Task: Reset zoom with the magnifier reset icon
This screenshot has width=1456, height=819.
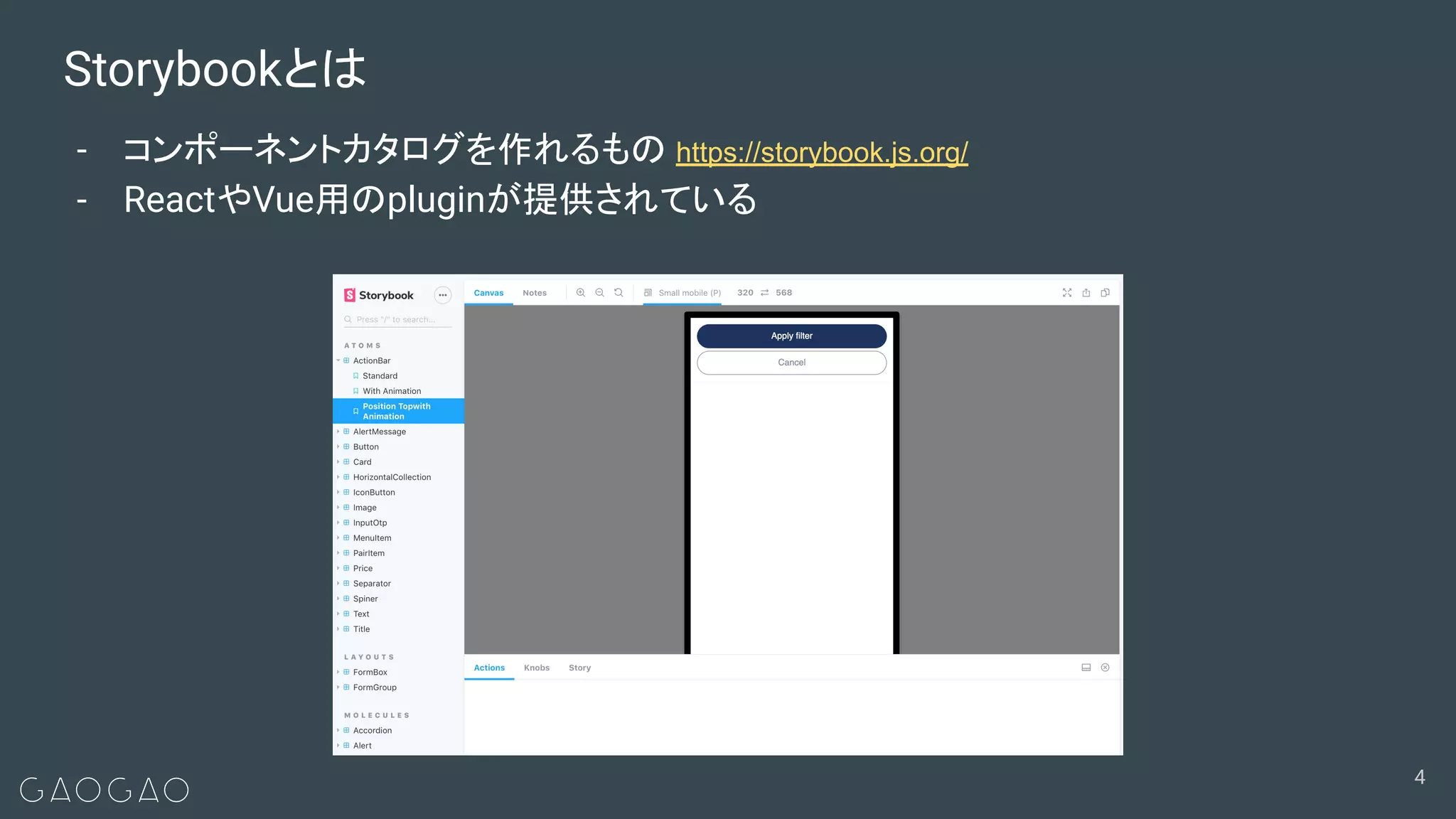Action: pos(619,293)
